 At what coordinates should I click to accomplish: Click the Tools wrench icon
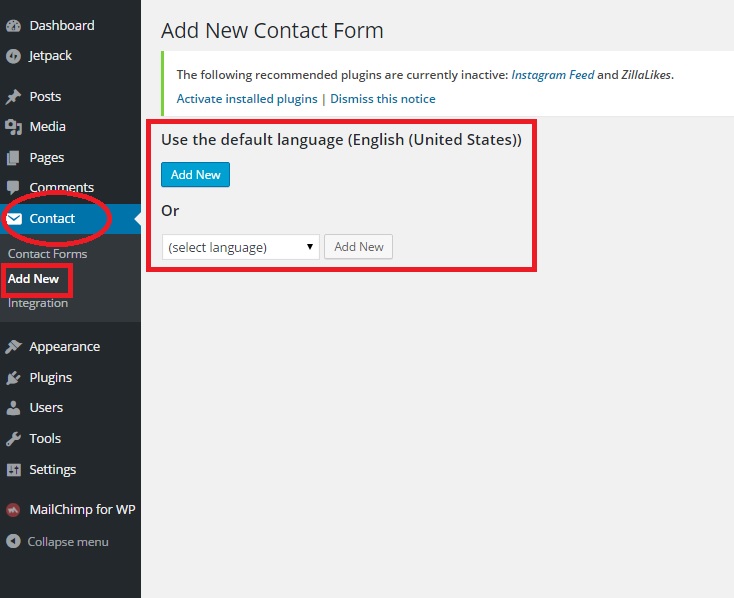point(14,439)
